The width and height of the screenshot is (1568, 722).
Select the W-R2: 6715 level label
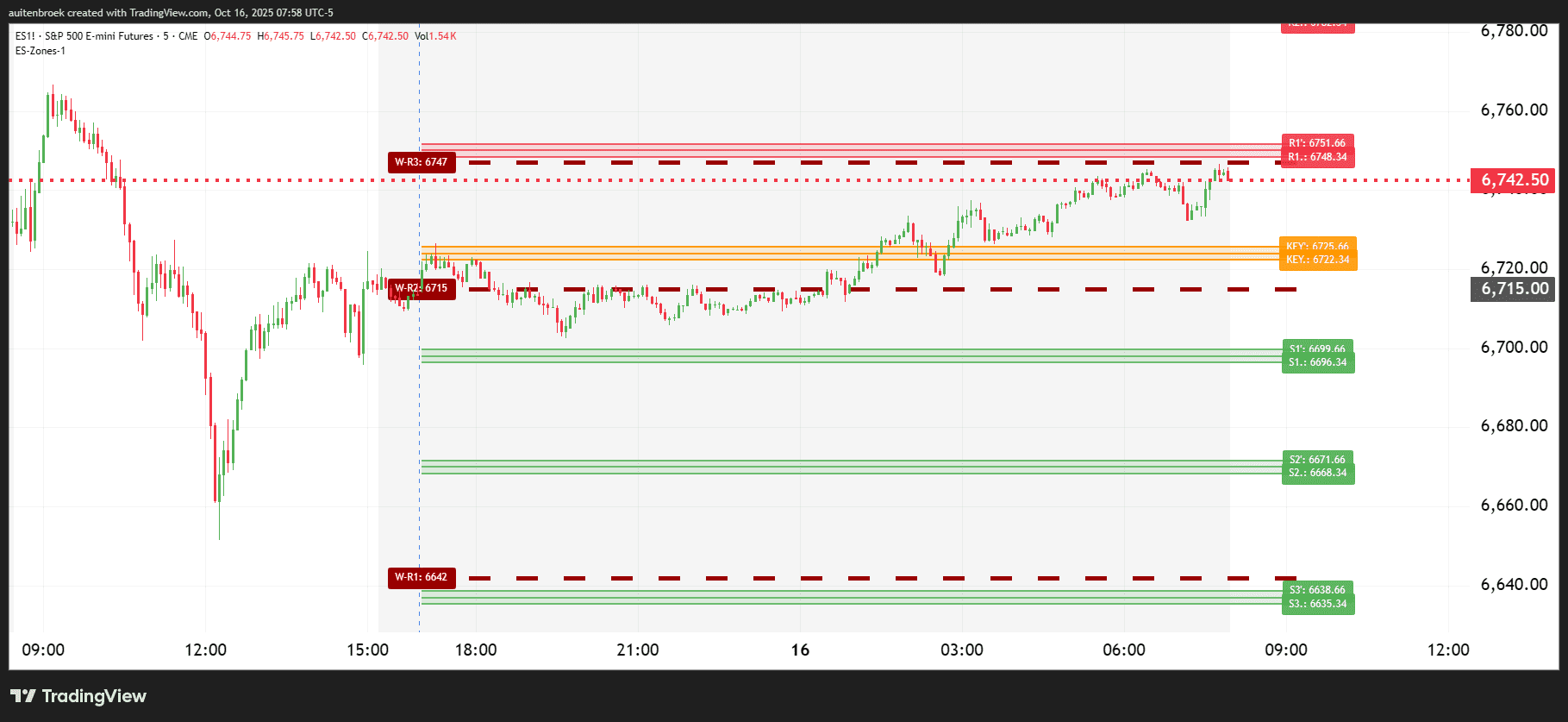422,288
